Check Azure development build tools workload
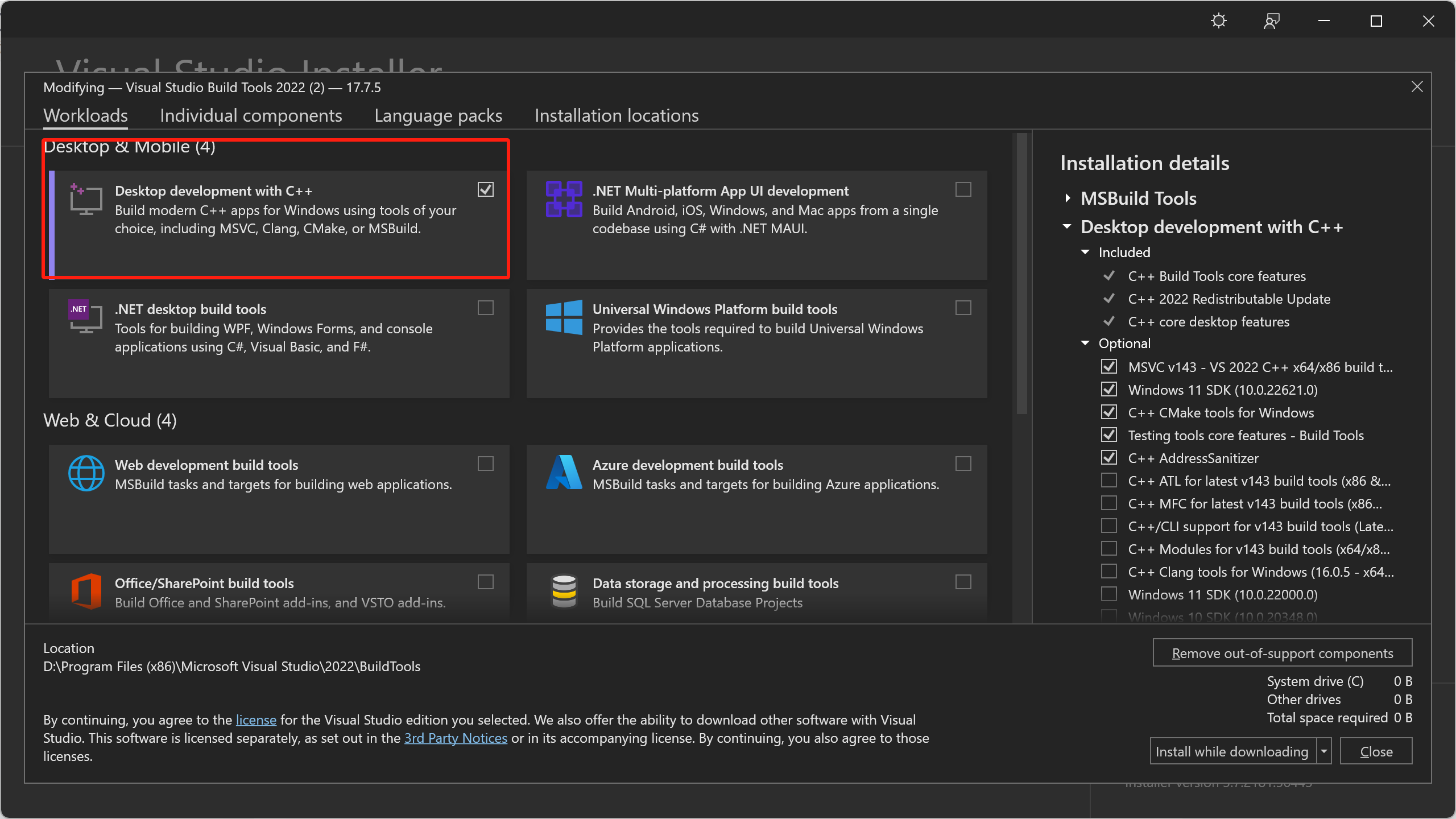 pos(963,464)
